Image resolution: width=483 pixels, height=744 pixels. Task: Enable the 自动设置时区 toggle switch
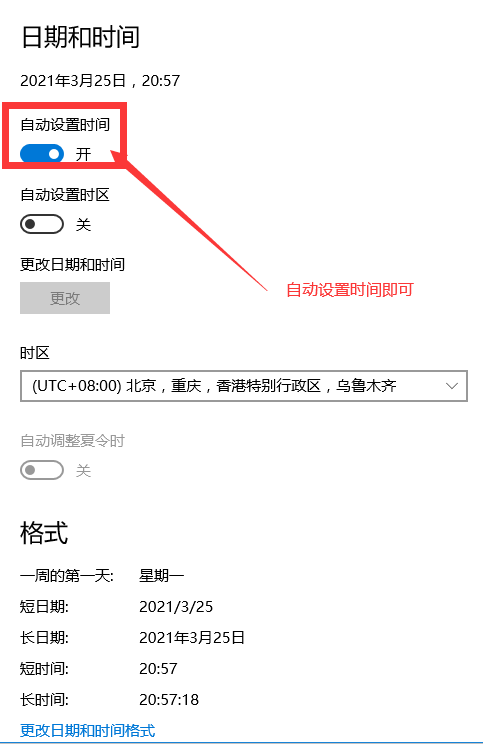point(42,224)
